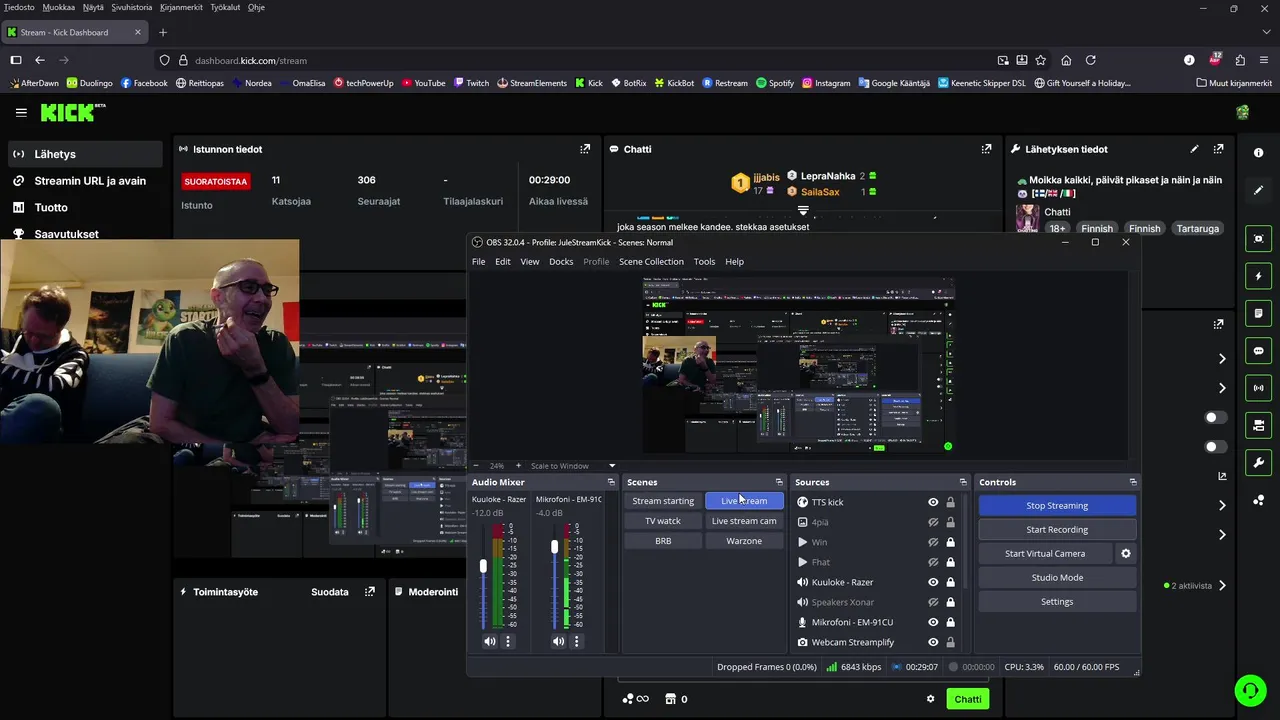Toggle visibility of TTS kick source
Image resolution: width=1280 pixels, height=720 pixels.
tap(933, 502)
